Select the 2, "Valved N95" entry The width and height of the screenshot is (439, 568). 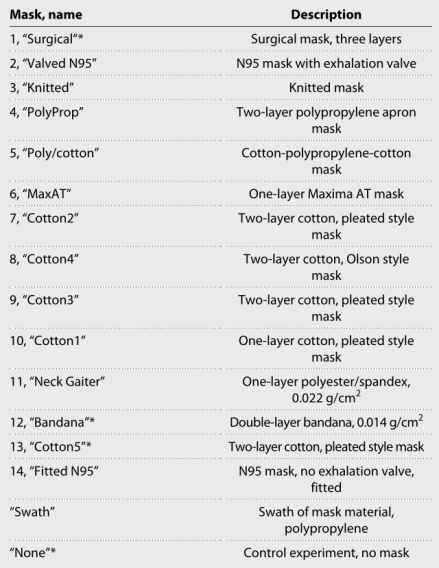tap(53, 63)
